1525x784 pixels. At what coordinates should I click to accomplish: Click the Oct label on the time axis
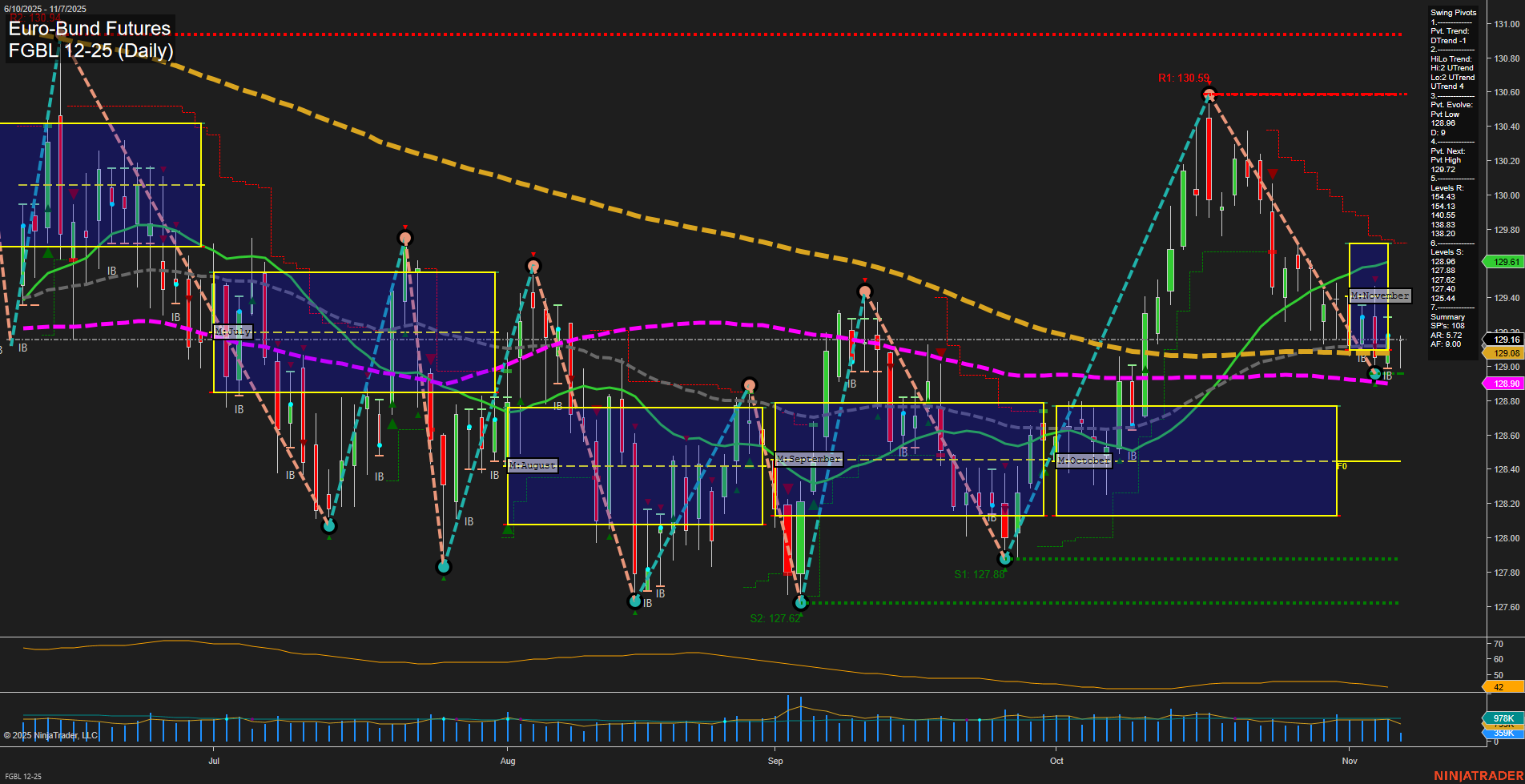coord(1056,761)
